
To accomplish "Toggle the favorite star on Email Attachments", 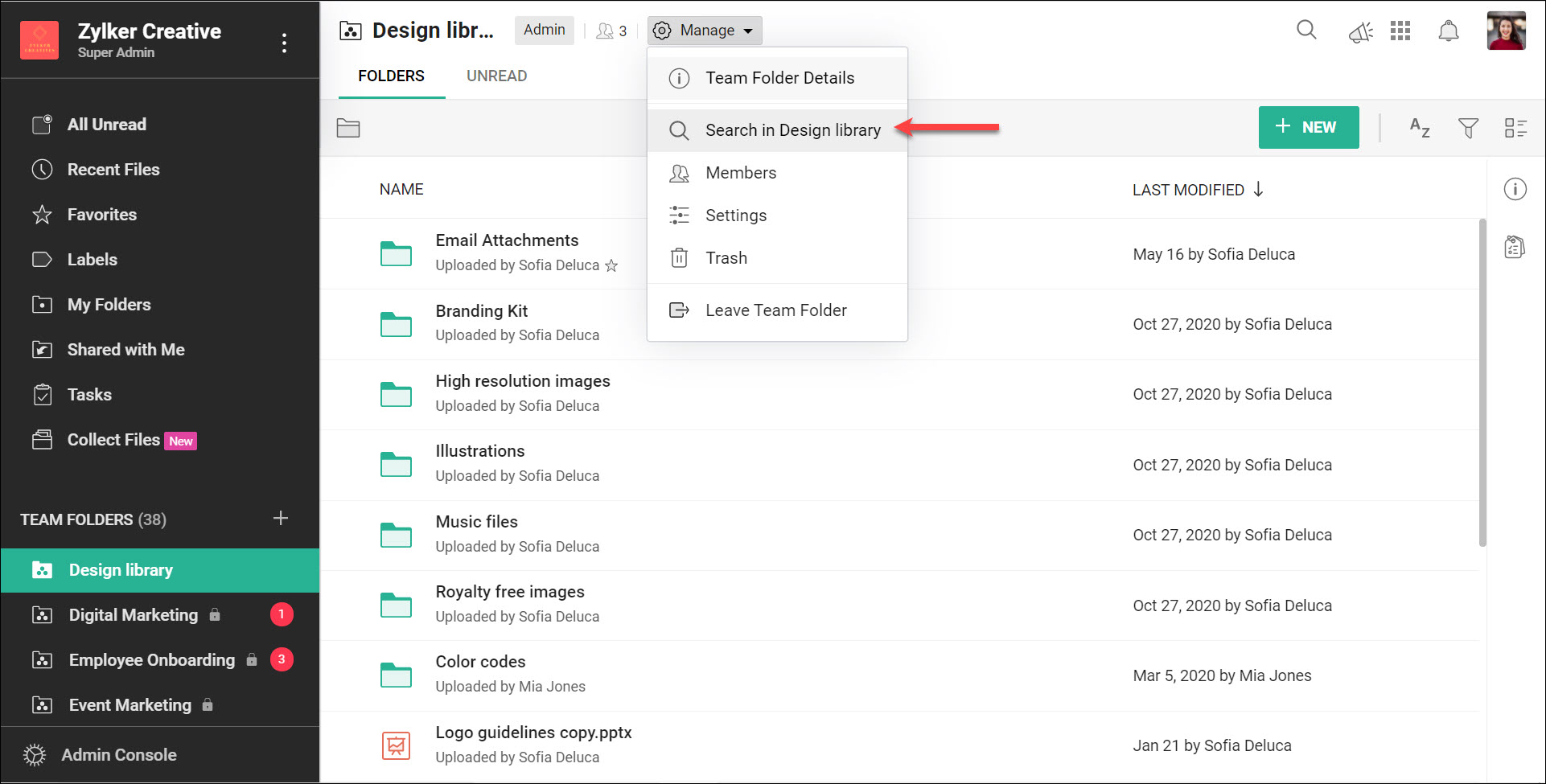I will pyautogui.click(x=612, y=265).
